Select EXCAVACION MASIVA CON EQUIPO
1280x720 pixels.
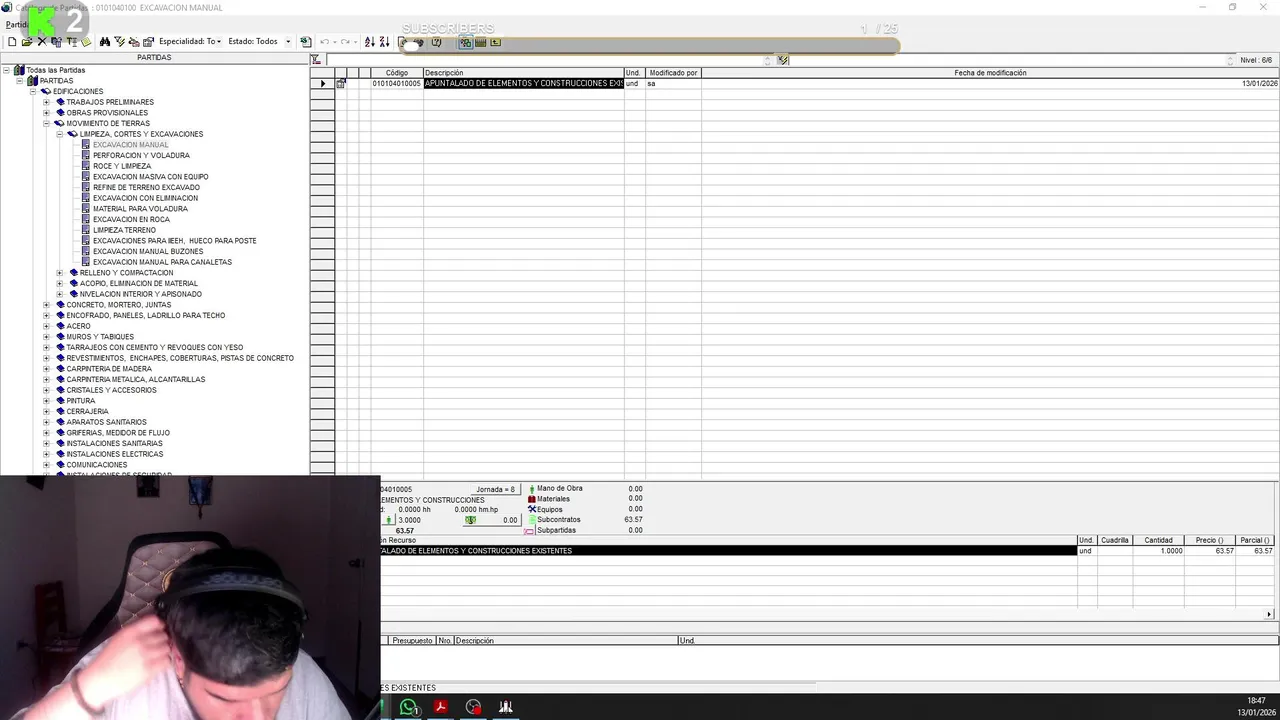pos(151,177)
